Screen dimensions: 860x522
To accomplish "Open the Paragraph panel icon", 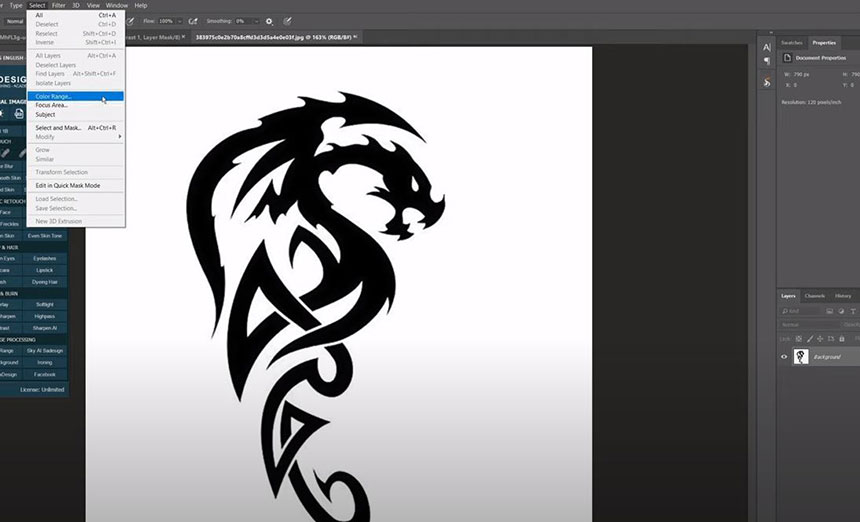I will [x=767, y=61].
